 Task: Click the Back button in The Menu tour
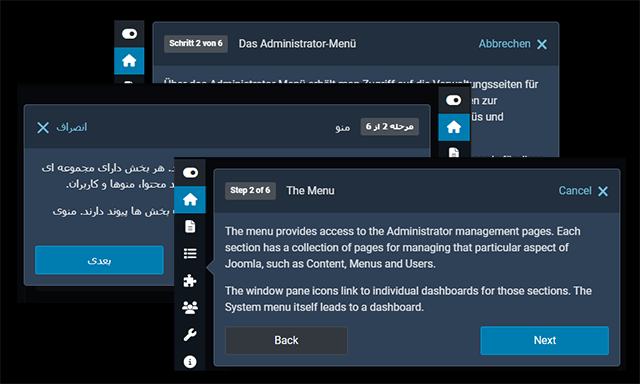point(286,340)
